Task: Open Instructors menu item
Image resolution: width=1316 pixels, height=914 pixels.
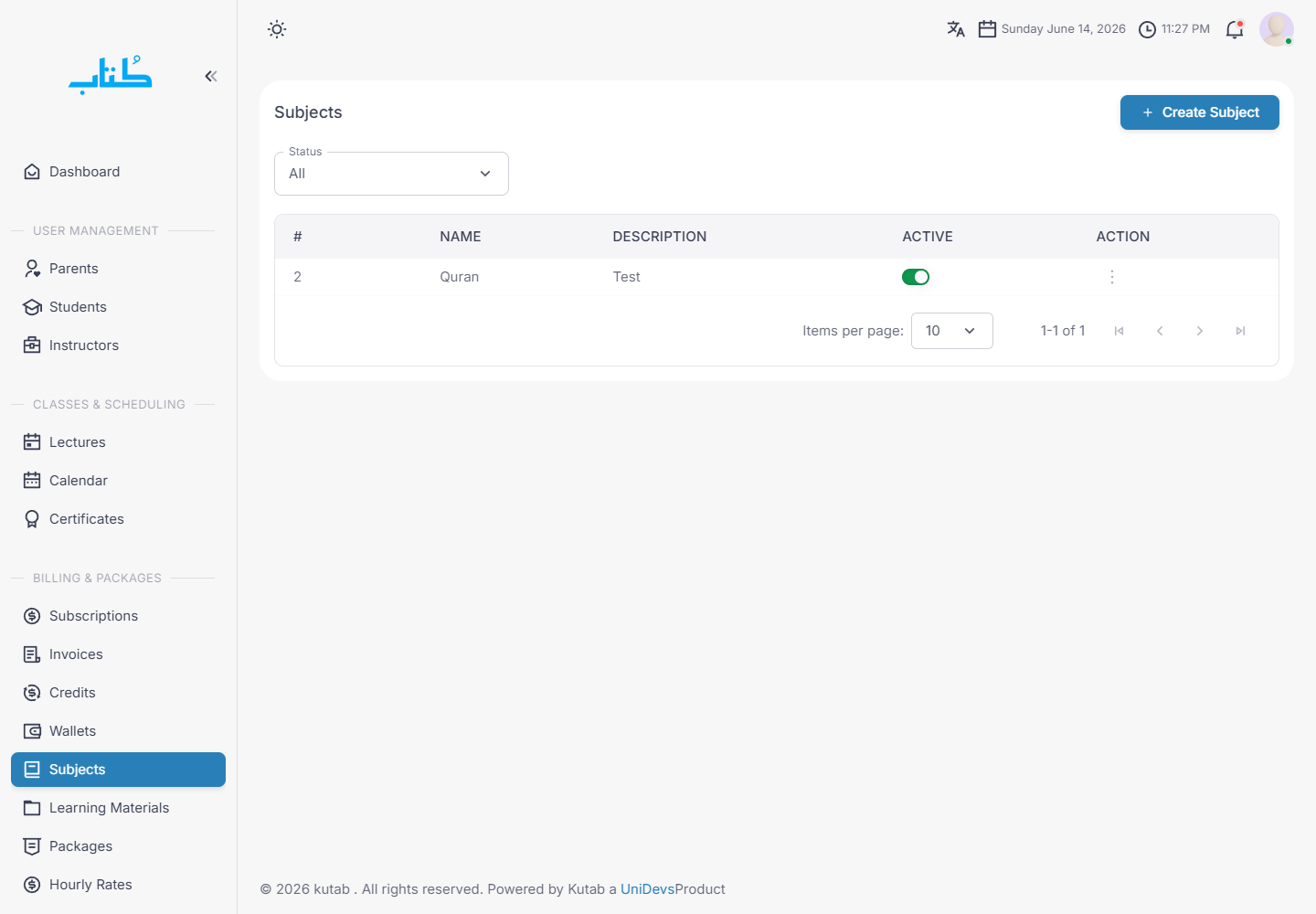Action: click(118, 345)
